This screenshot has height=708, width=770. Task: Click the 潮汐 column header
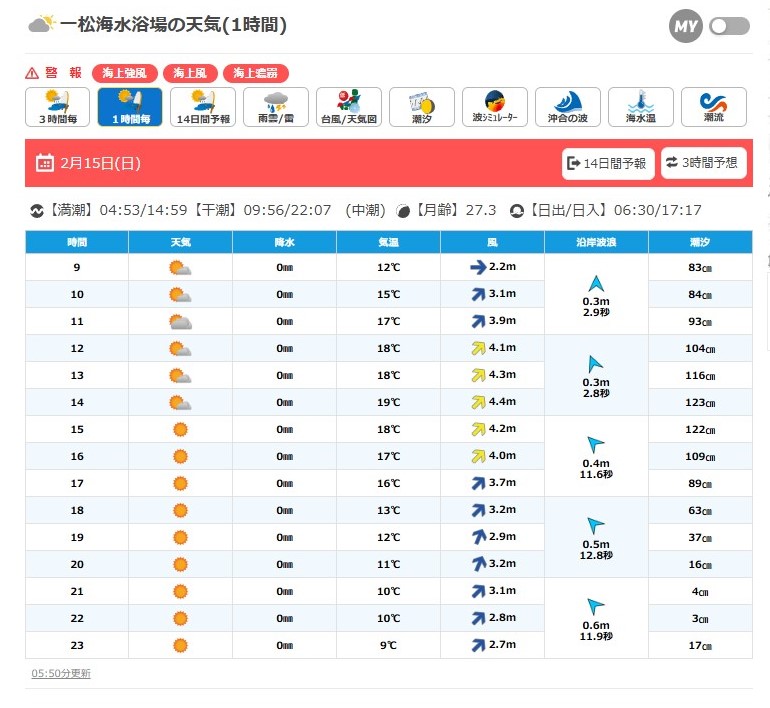(x=700, y=243)
